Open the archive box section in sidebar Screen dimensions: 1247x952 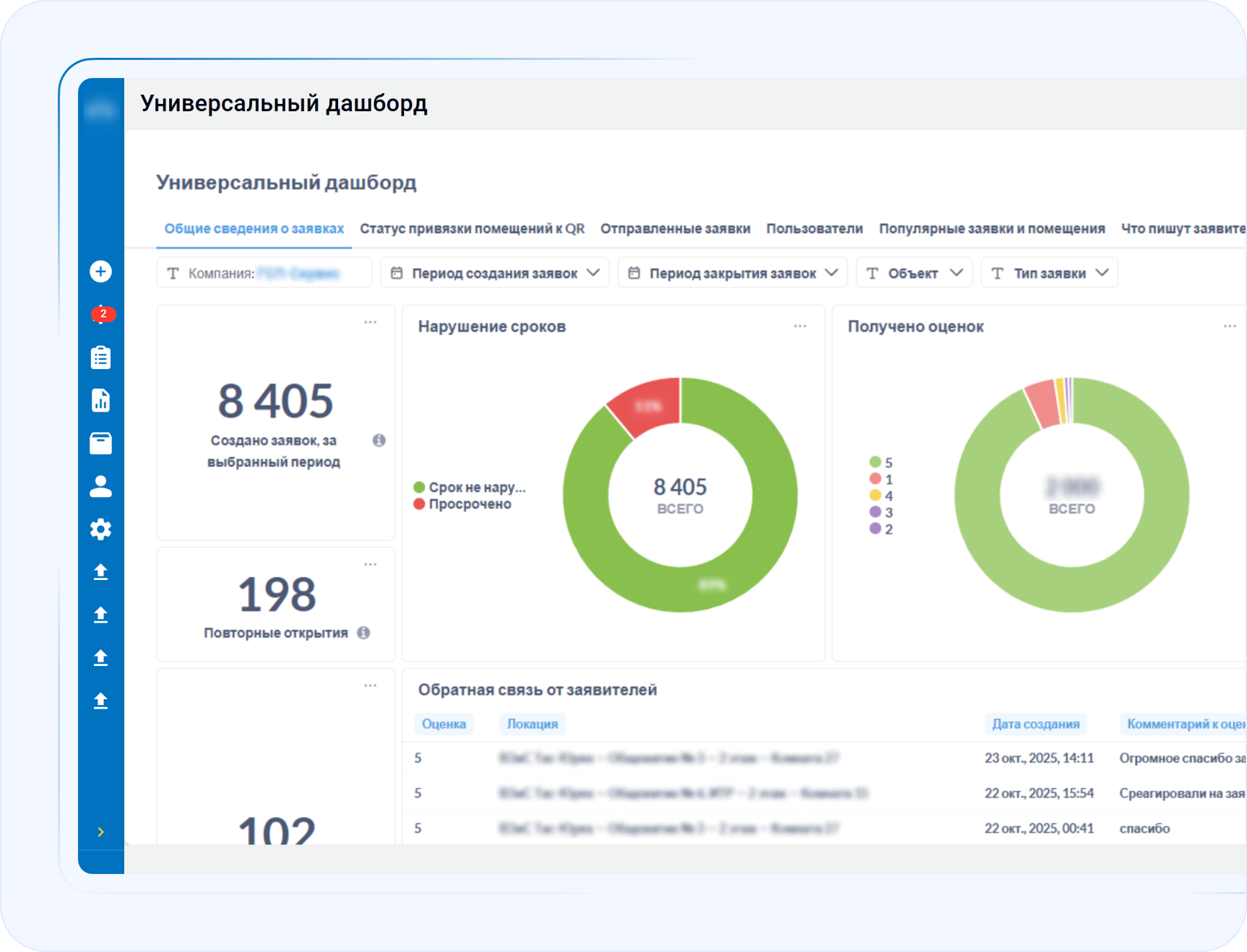[x=101, y=443]
